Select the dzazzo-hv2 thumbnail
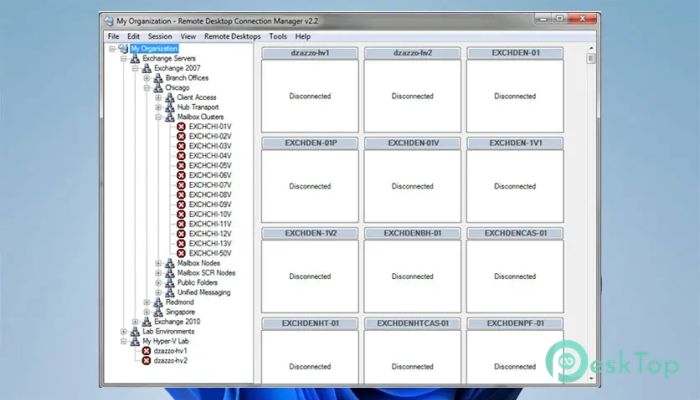700x400 pixels. pos(412,90)
